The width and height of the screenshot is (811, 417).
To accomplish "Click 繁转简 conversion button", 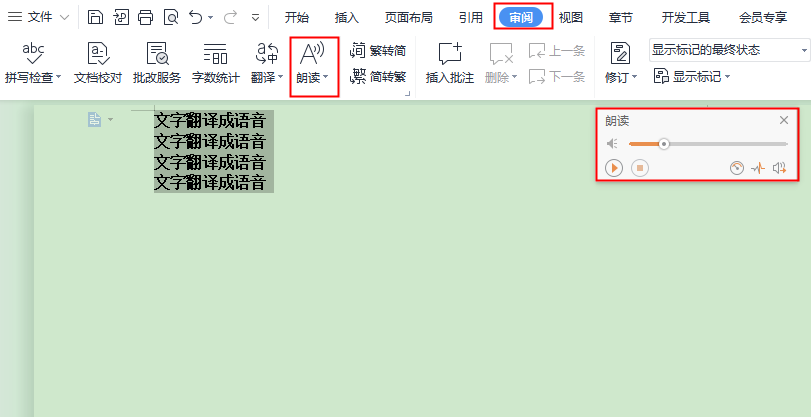I will tap(378, 51).
